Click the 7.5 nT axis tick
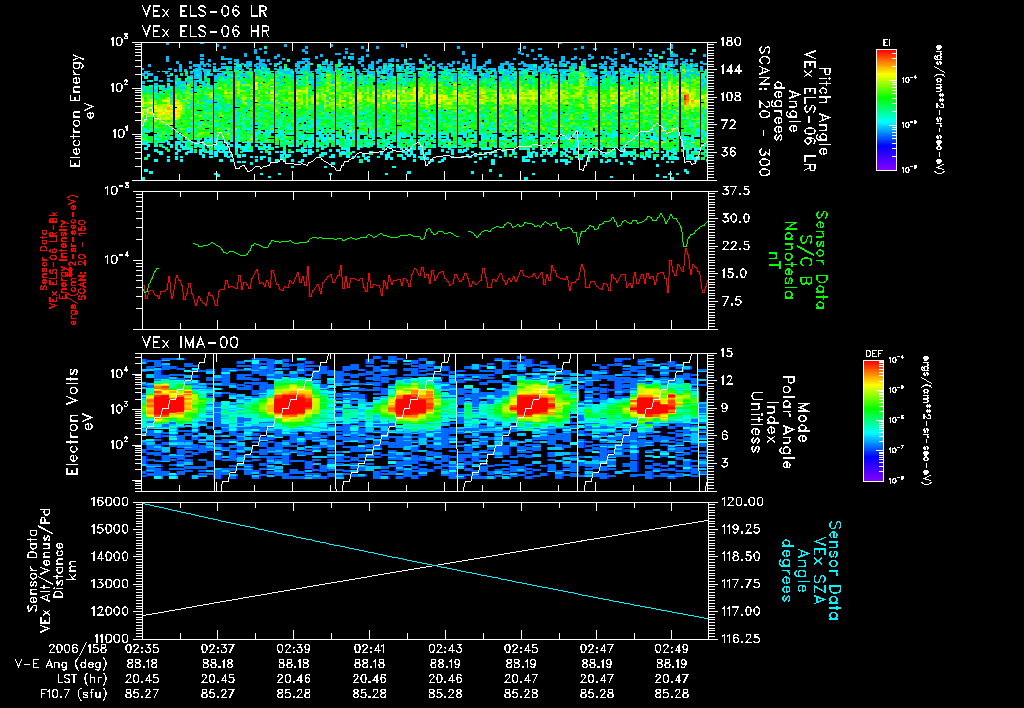This screenshot has width=1024, height=708. 731,301
